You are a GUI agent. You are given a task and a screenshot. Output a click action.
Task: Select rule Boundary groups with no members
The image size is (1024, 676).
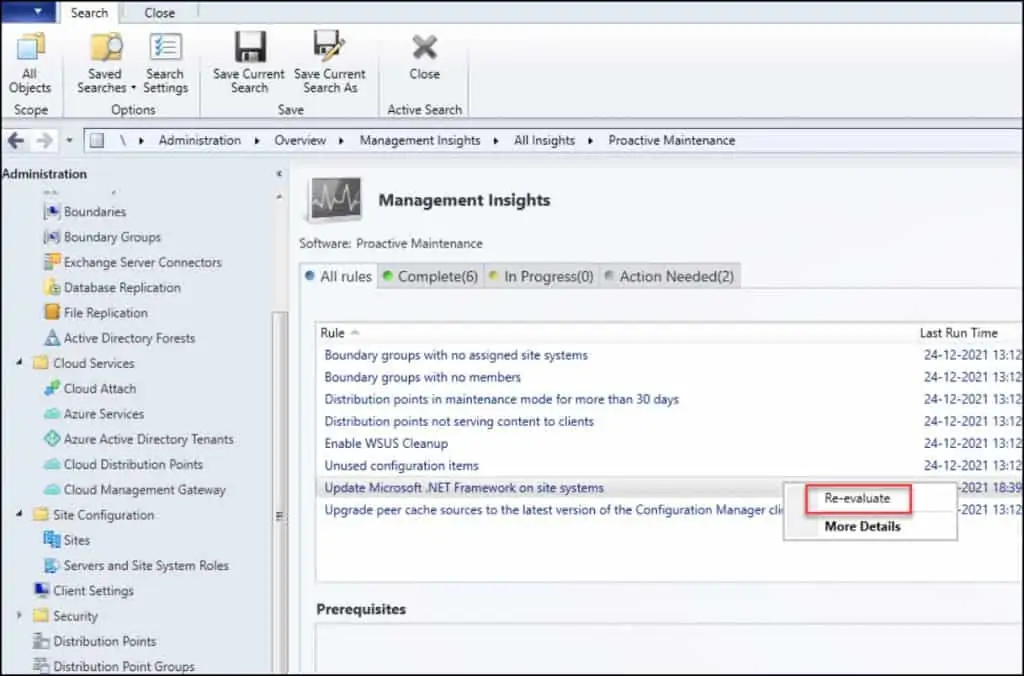(423, 378)
